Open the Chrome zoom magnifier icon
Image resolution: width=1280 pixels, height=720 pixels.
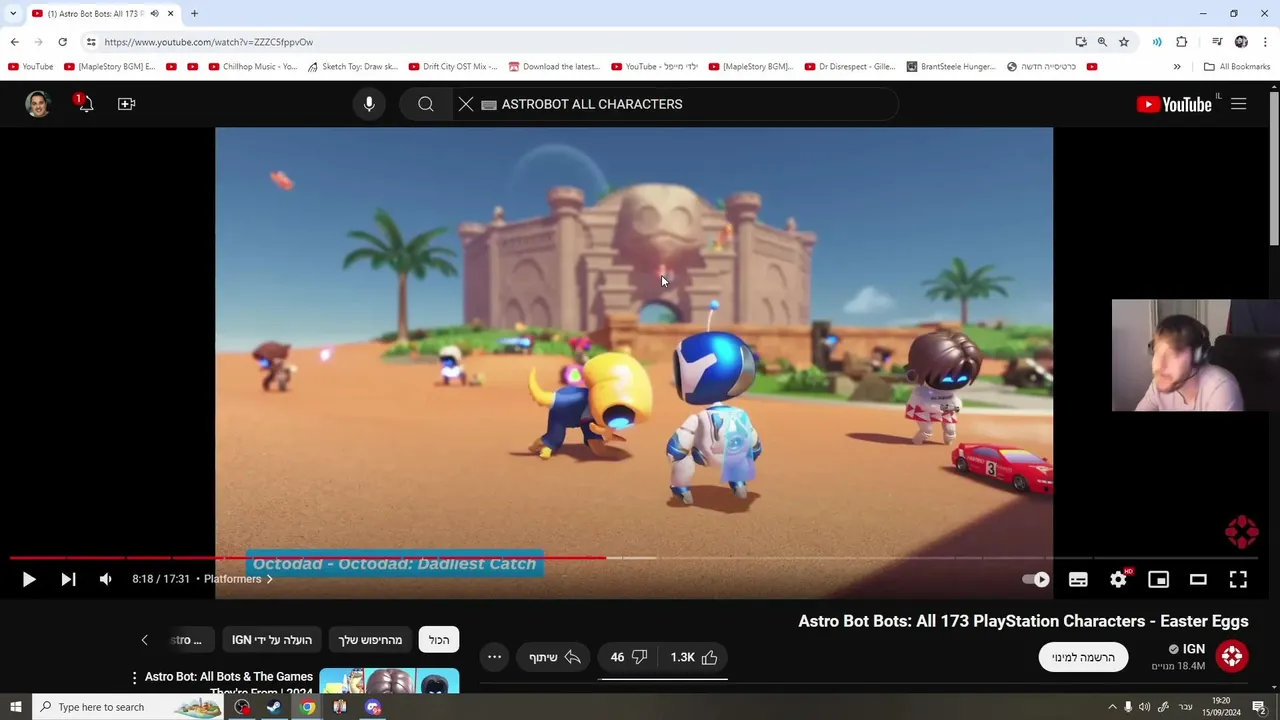coord(1102,42)
